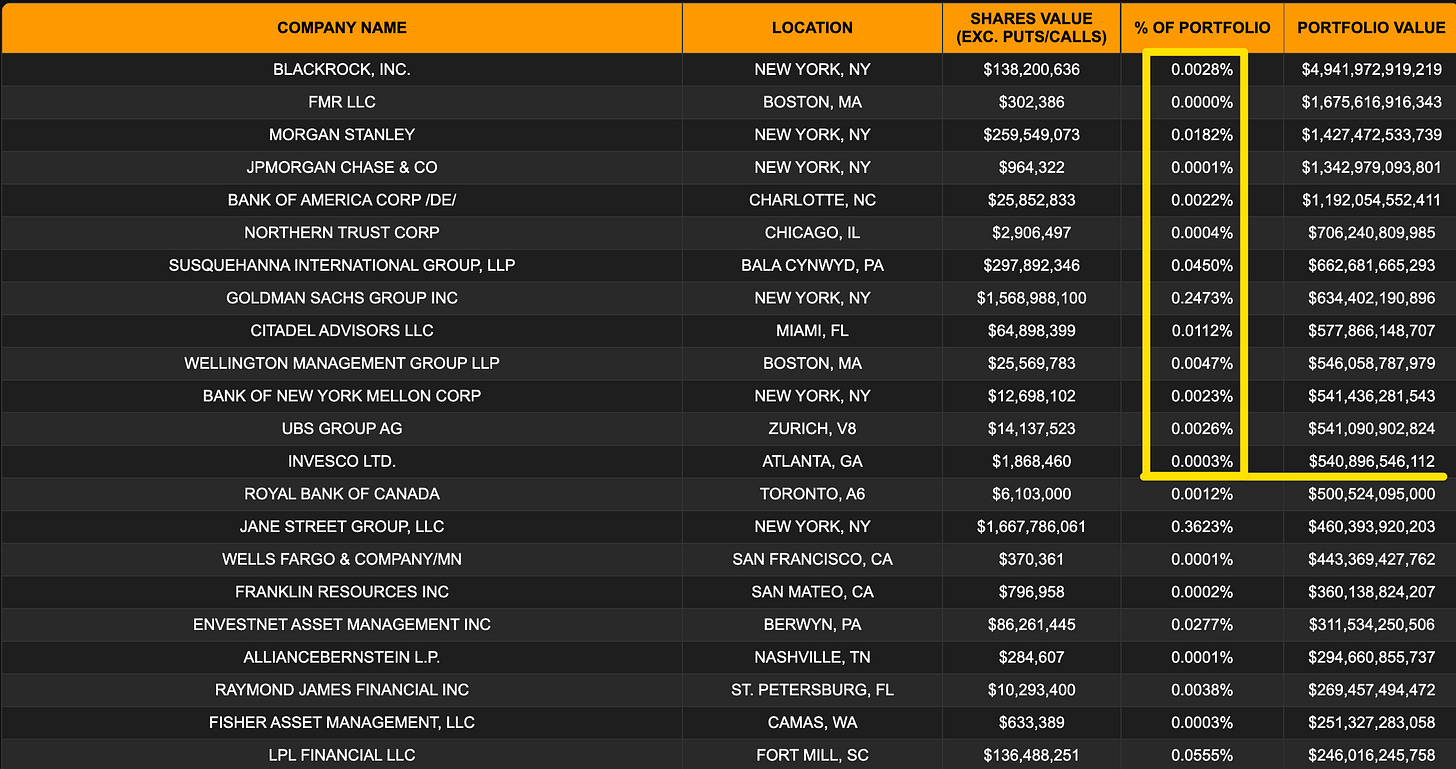
Task: Select shares value $136,488,251
Action: (1031, 755)
